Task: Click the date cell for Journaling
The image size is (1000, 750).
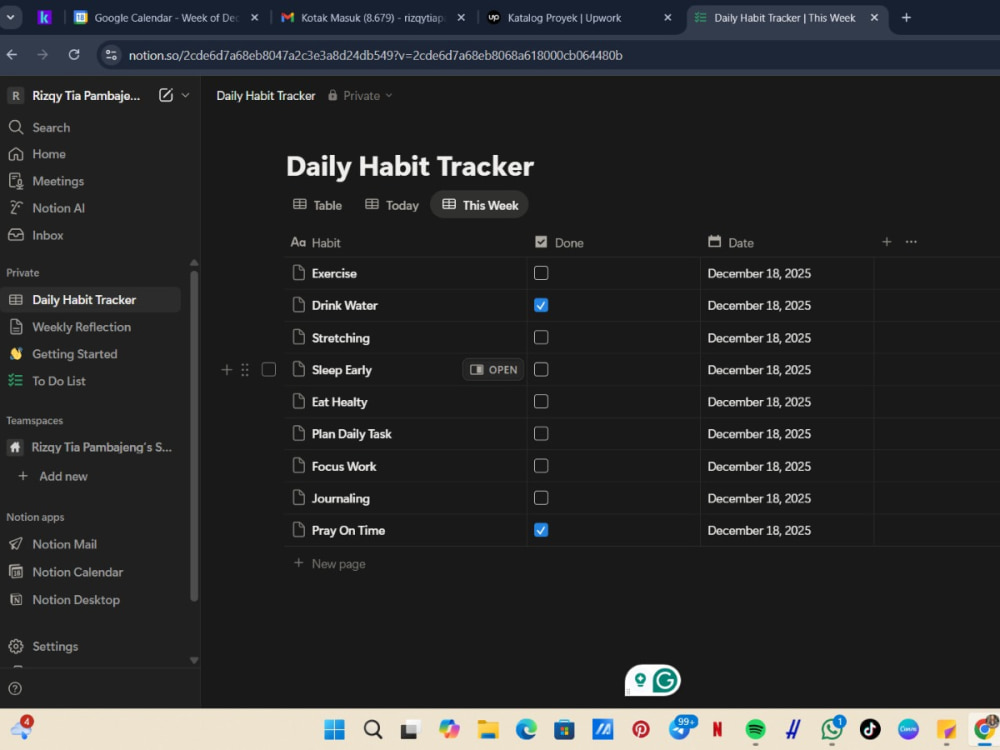Action: pos(787,499)
